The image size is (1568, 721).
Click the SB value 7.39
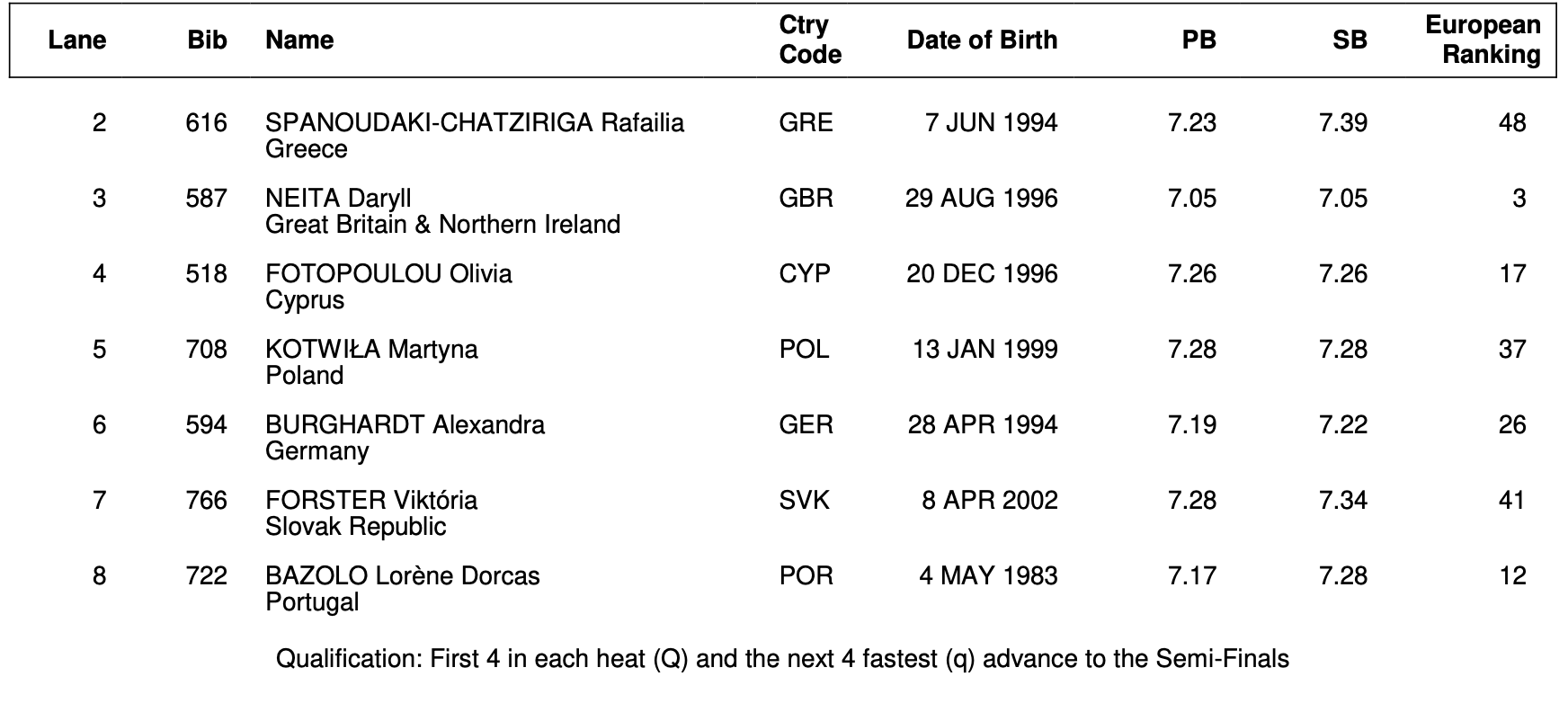(x=1342, y=123)
